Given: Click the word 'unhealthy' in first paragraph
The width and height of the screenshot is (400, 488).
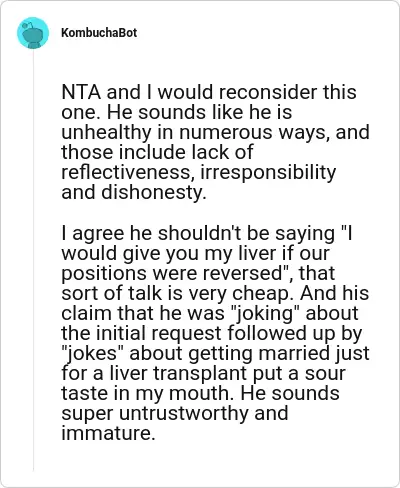Looking at the screenshot, I should coord(106,133).
